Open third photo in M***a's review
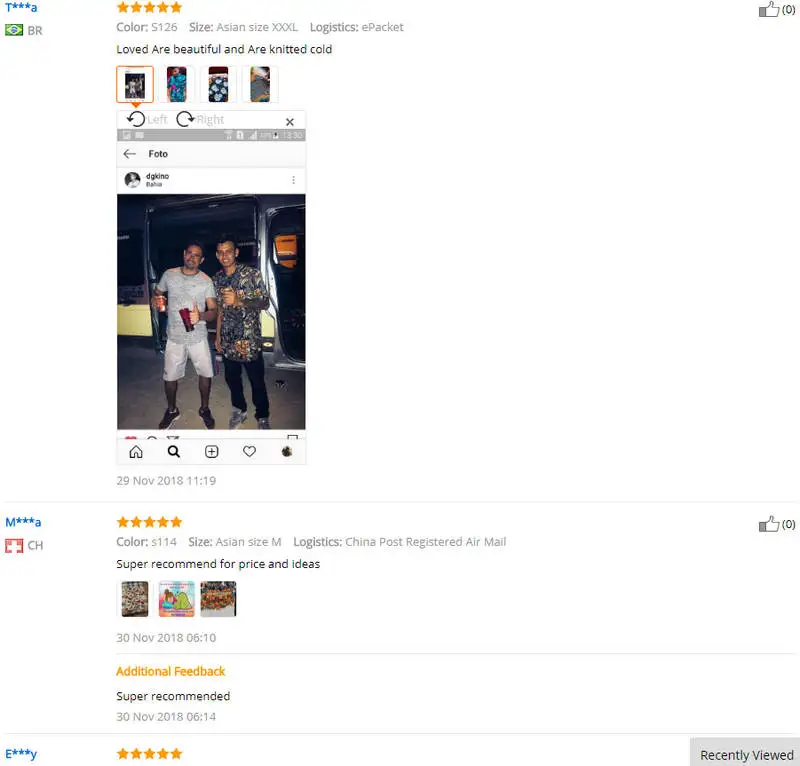This screenshot has width=800, height=766. (x=218, y=599)
